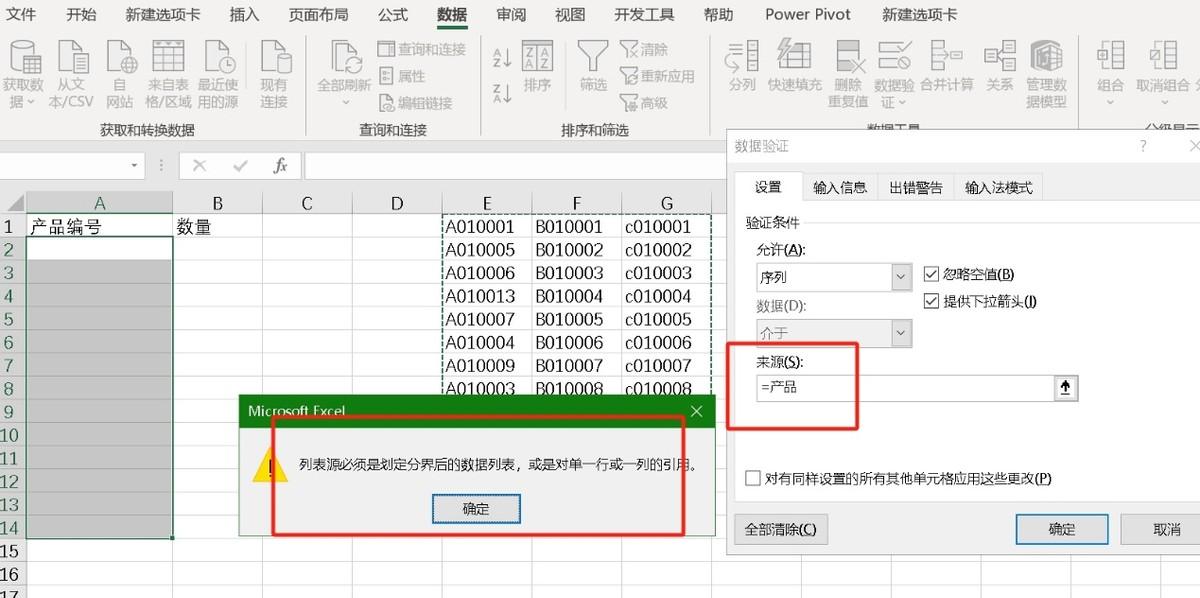Click 重新应用 filter icon
Screen dimensions: 1200x598
[656, 76]
